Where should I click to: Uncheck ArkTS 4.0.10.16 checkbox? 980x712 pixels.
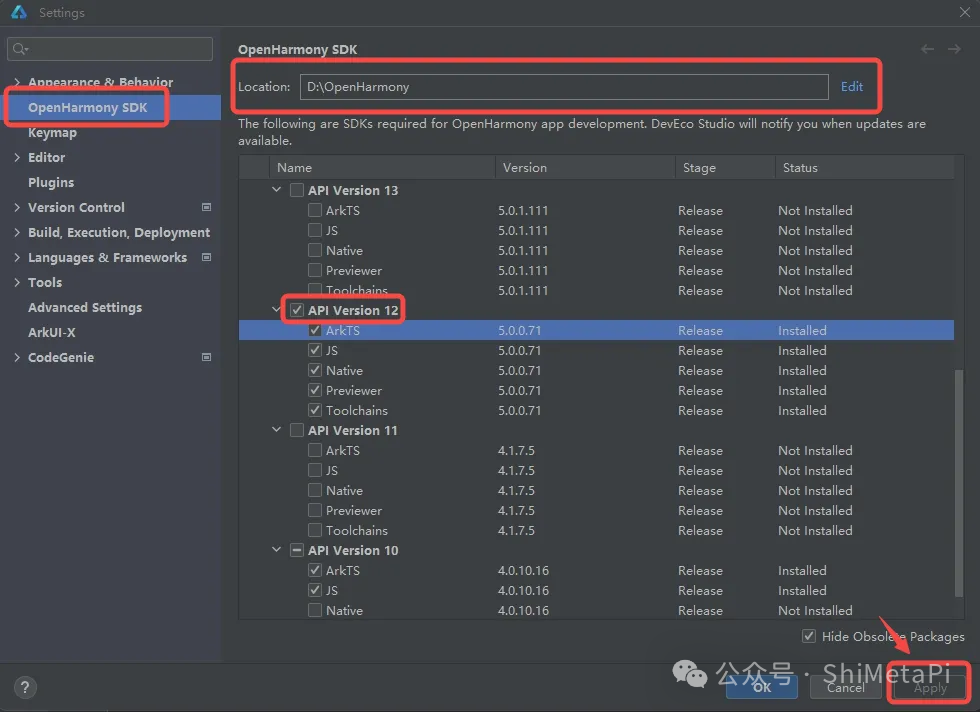point(315,570)
